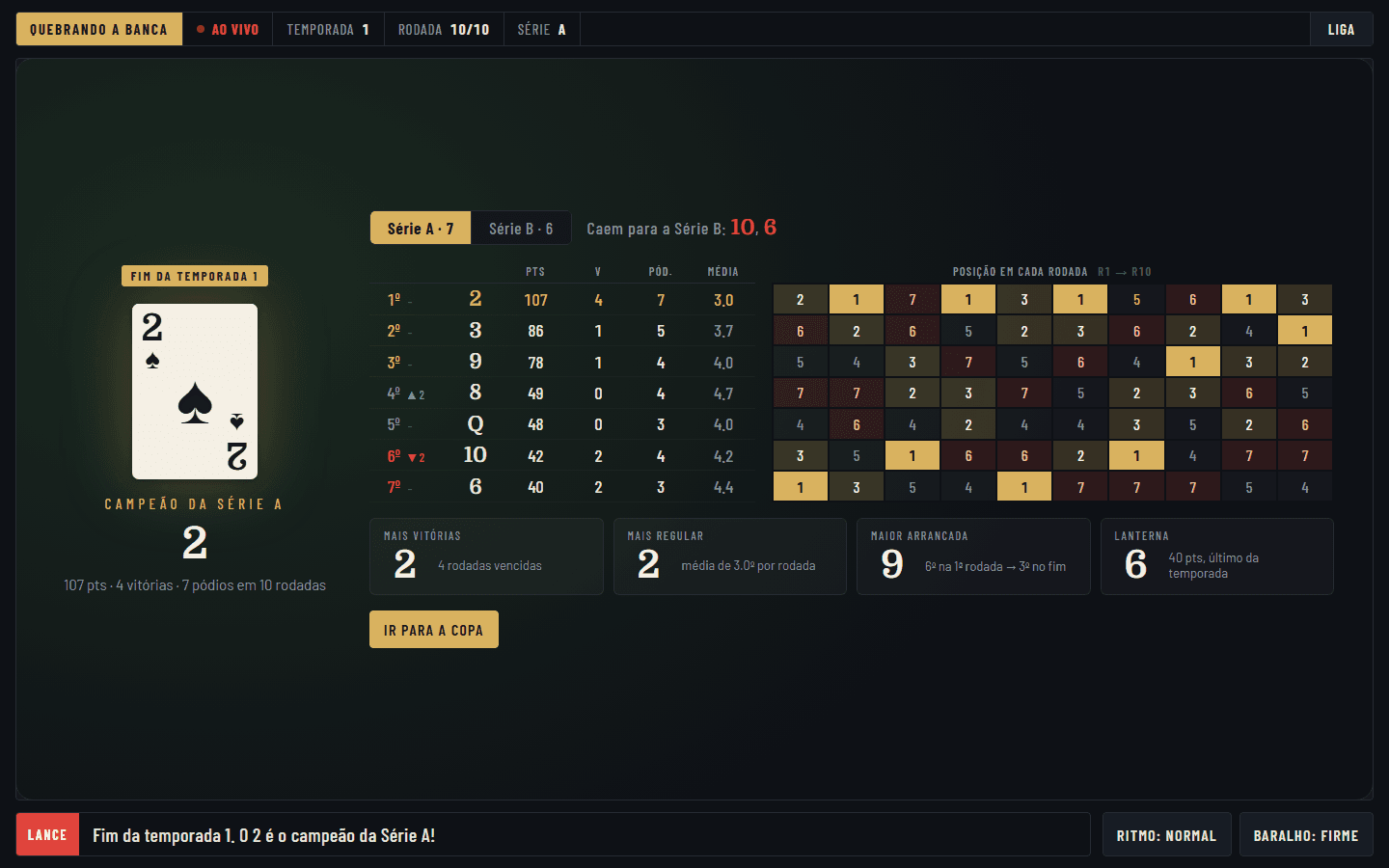
Task: Click the RODADA 10/10 indicator
Action: point(444,30)
